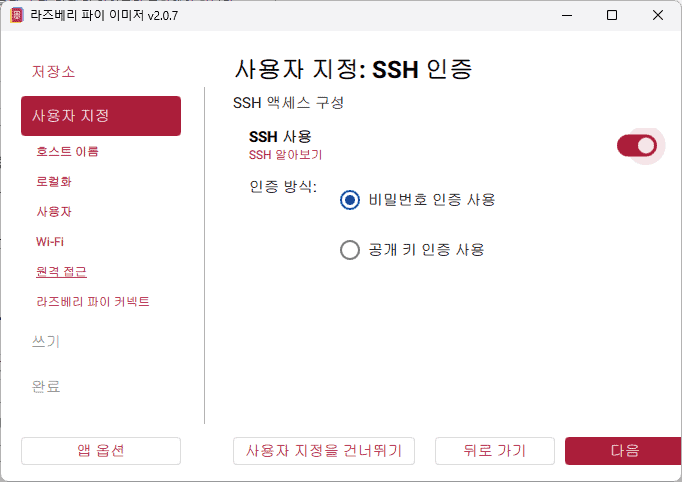Open 앱 옵션 settings
The image size is (682, 482).
[x=101, y=451]
